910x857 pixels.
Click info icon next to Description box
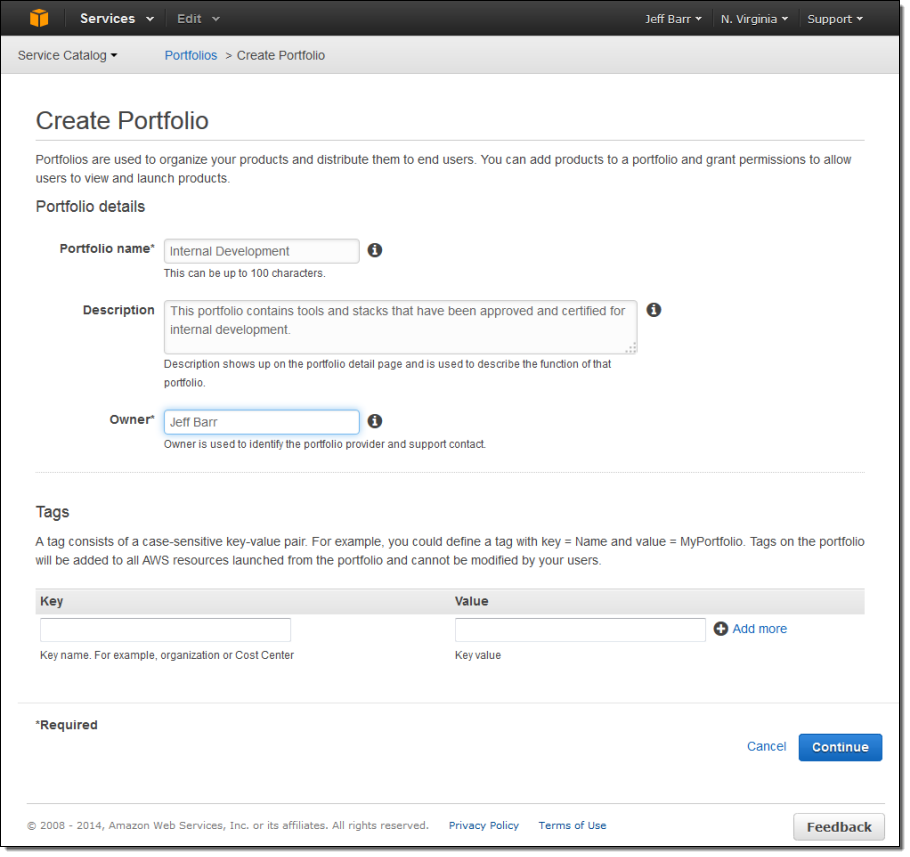[653, 310]
